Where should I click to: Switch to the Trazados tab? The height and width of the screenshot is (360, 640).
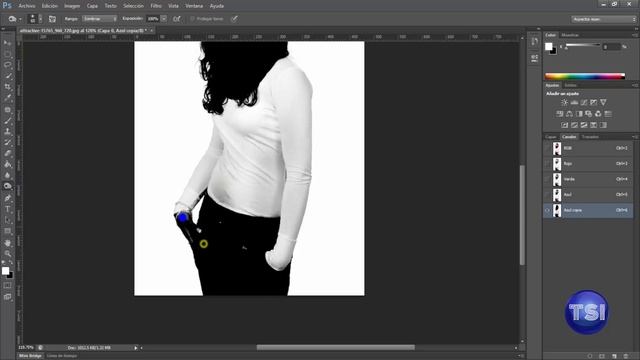(x=590, y=137)
